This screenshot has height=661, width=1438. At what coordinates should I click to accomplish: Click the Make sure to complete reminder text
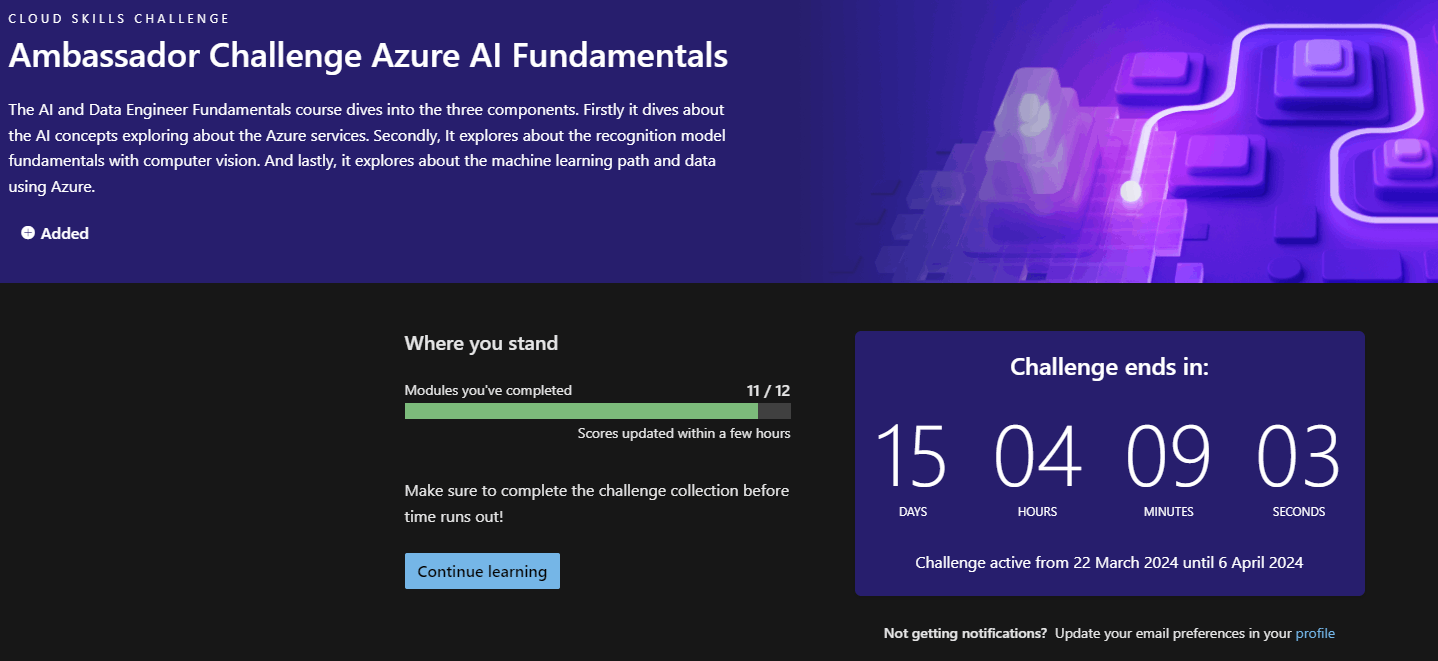pos(597,504)
